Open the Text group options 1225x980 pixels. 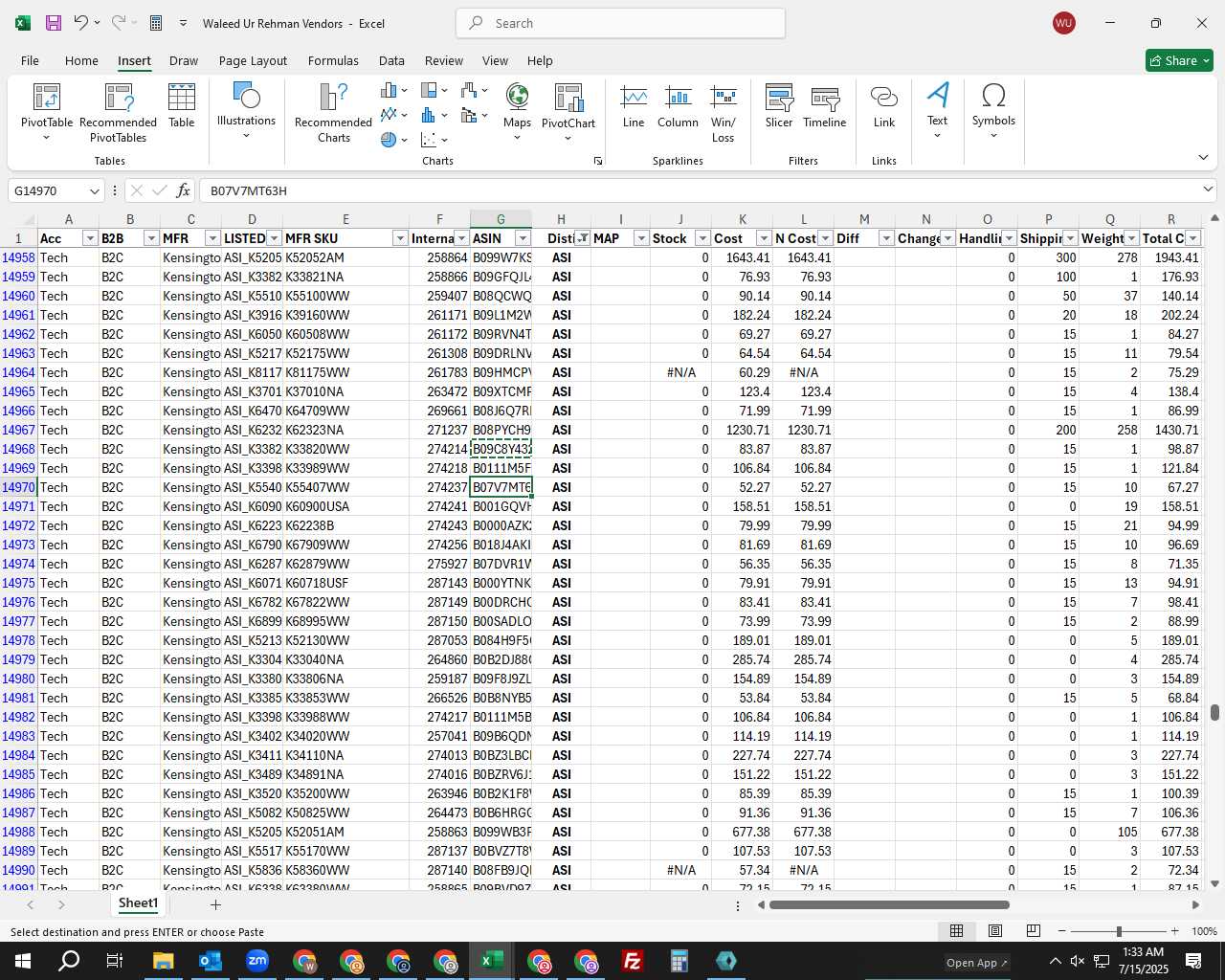(938, 109)
